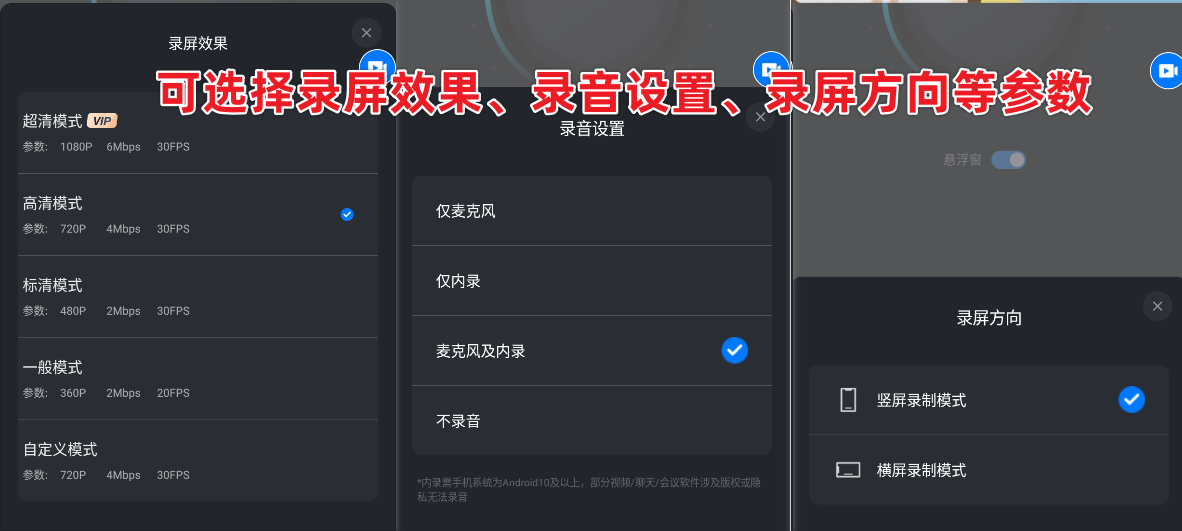Toggle the 悬浮窗 switch
Screen dimensions: 1182x531
[1008, 160]
